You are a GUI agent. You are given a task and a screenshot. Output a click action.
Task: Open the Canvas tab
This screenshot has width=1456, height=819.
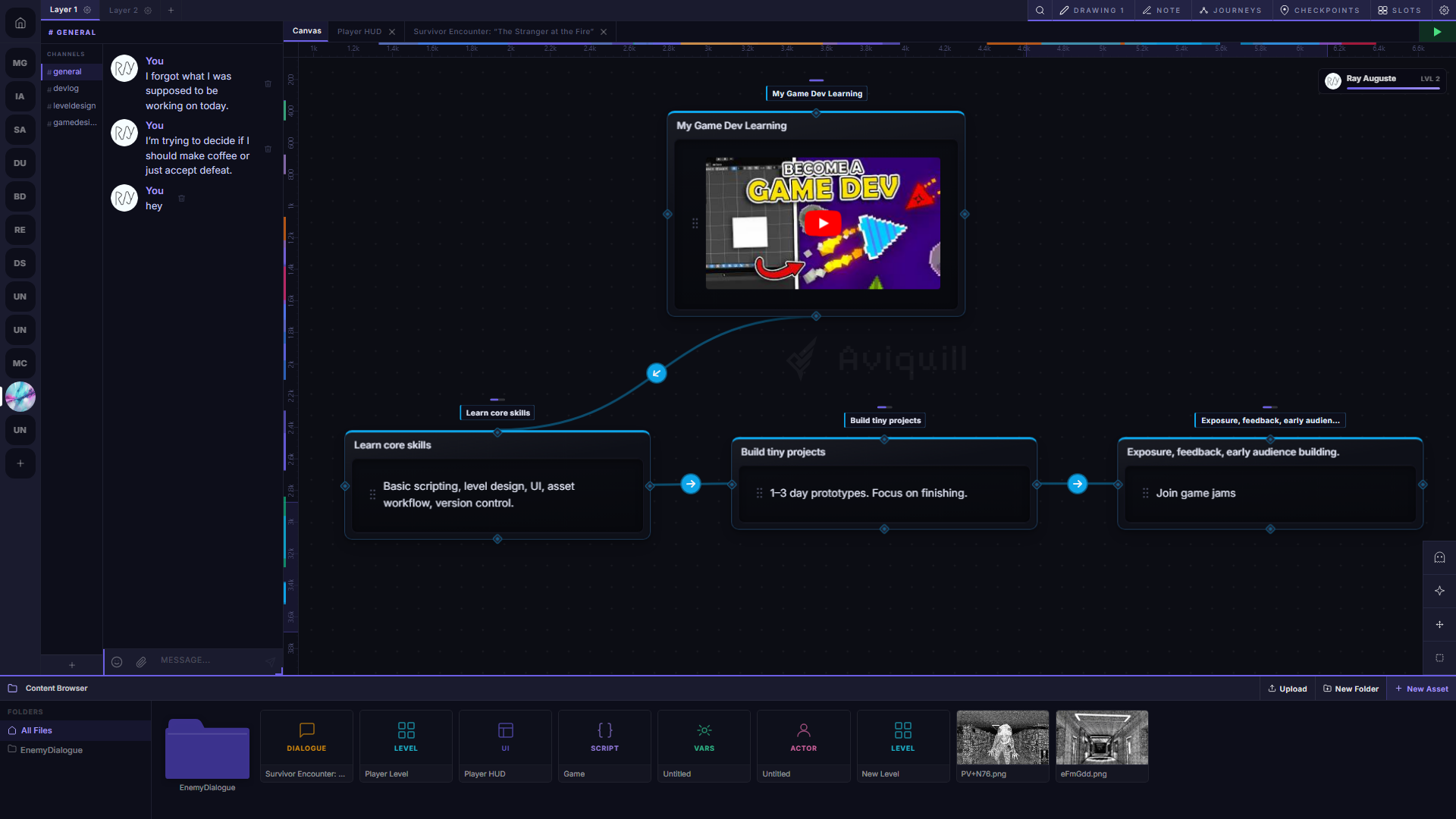coord(307,31)
